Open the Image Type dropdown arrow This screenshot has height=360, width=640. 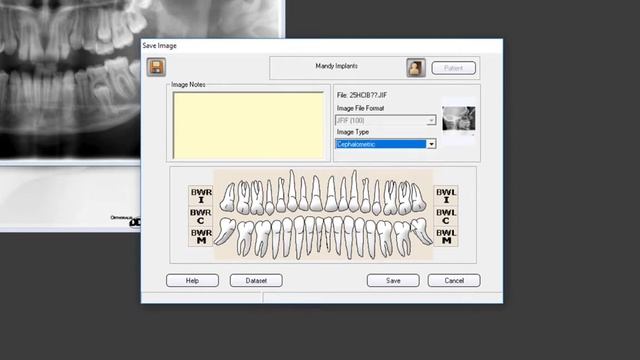click(x=431, y=144)
